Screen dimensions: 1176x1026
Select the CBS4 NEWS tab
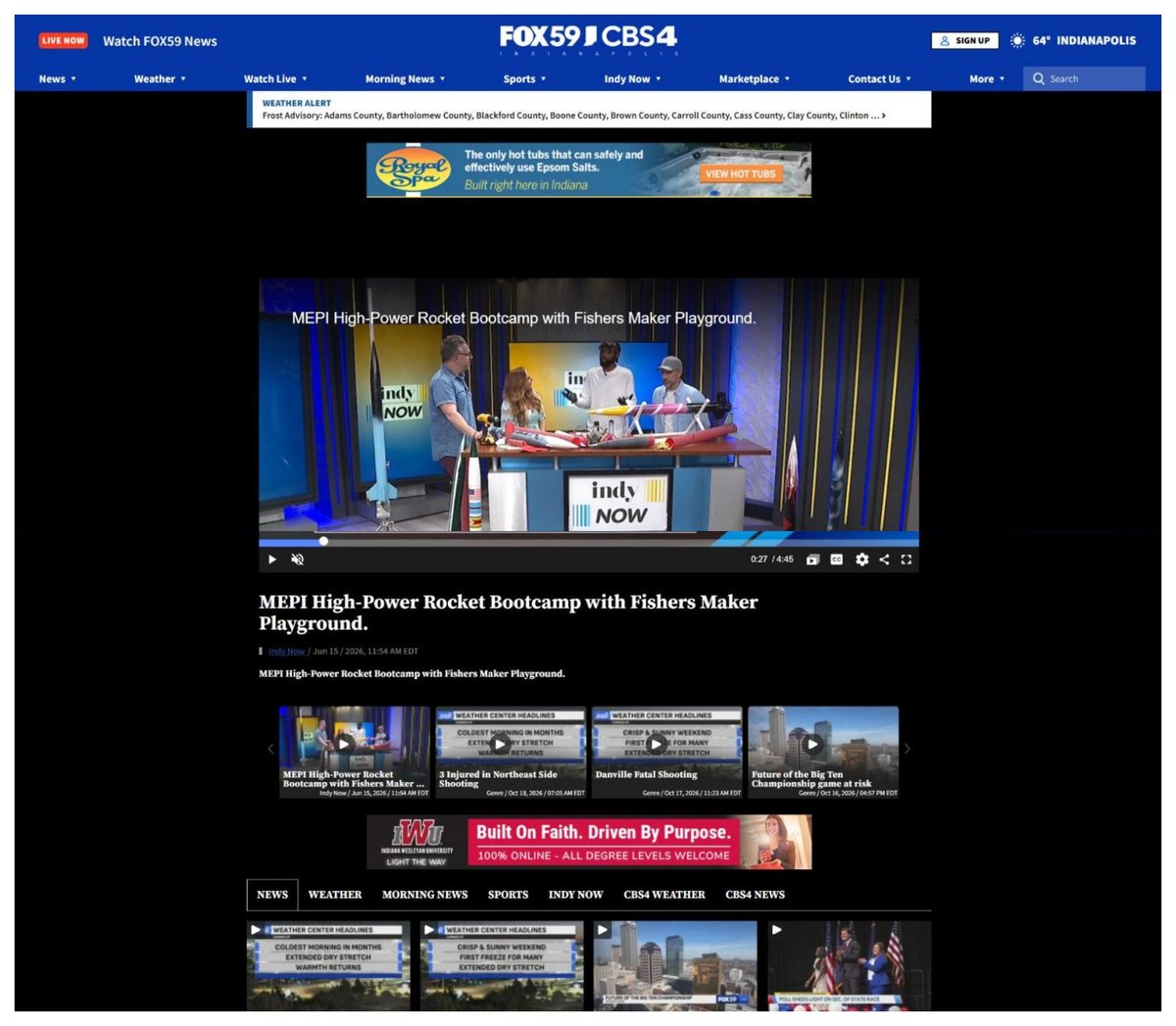755,895
